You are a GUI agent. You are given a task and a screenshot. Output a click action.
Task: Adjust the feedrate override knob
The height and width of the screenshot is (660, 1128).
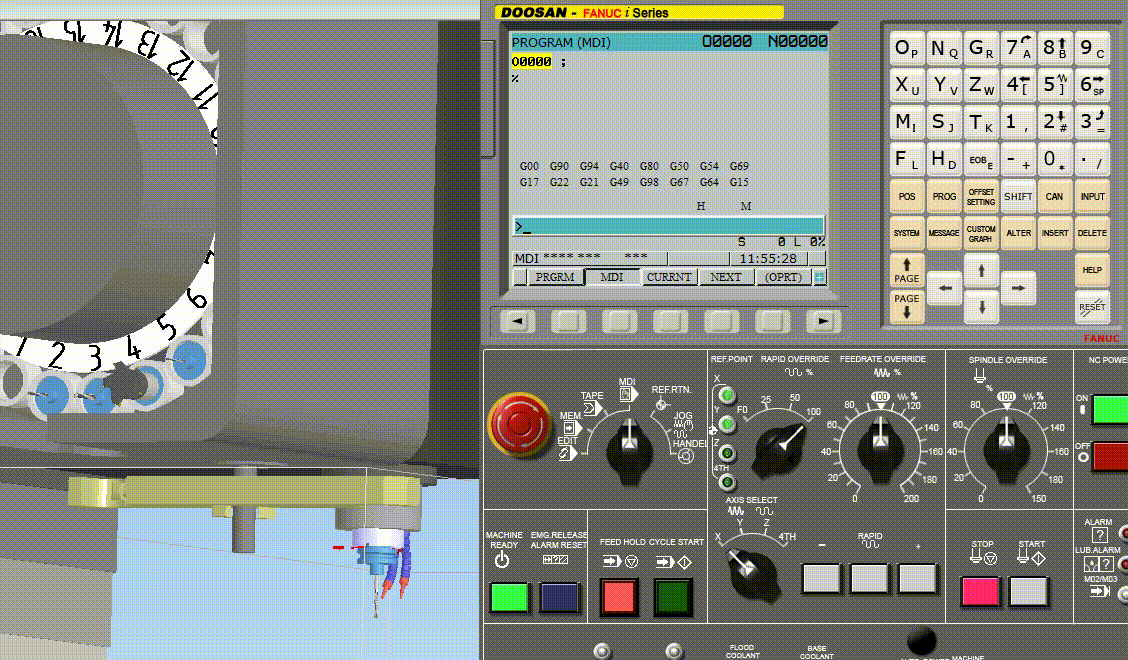point(881,452)
